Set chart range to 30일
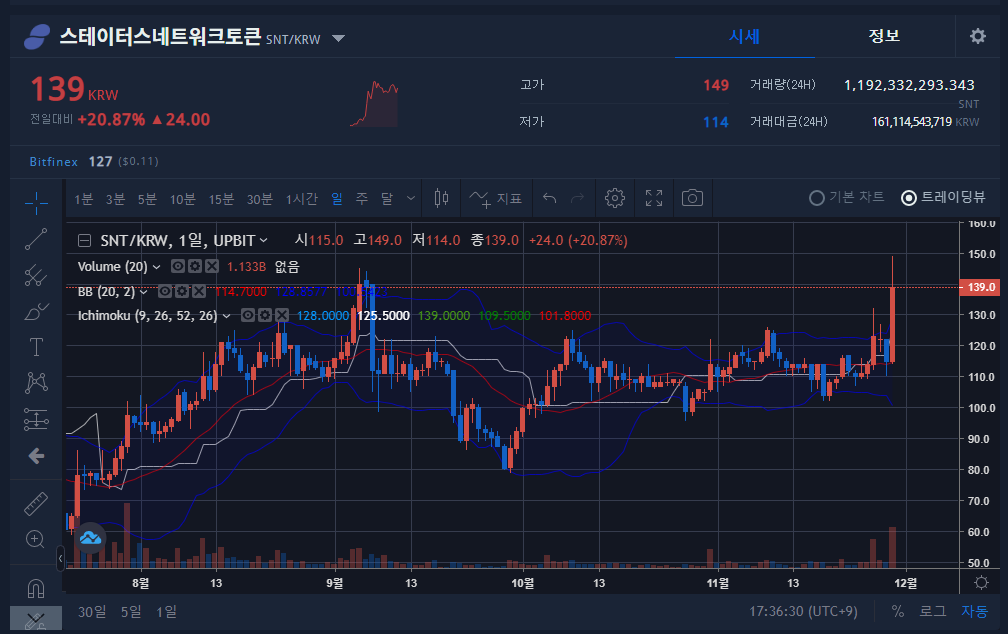1008x634 pixels. 92,611
